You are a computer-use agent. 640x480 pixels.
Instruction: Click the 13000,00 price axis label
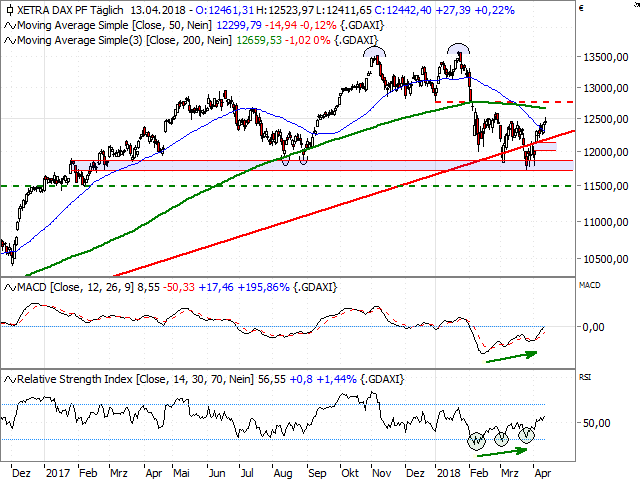606,88
